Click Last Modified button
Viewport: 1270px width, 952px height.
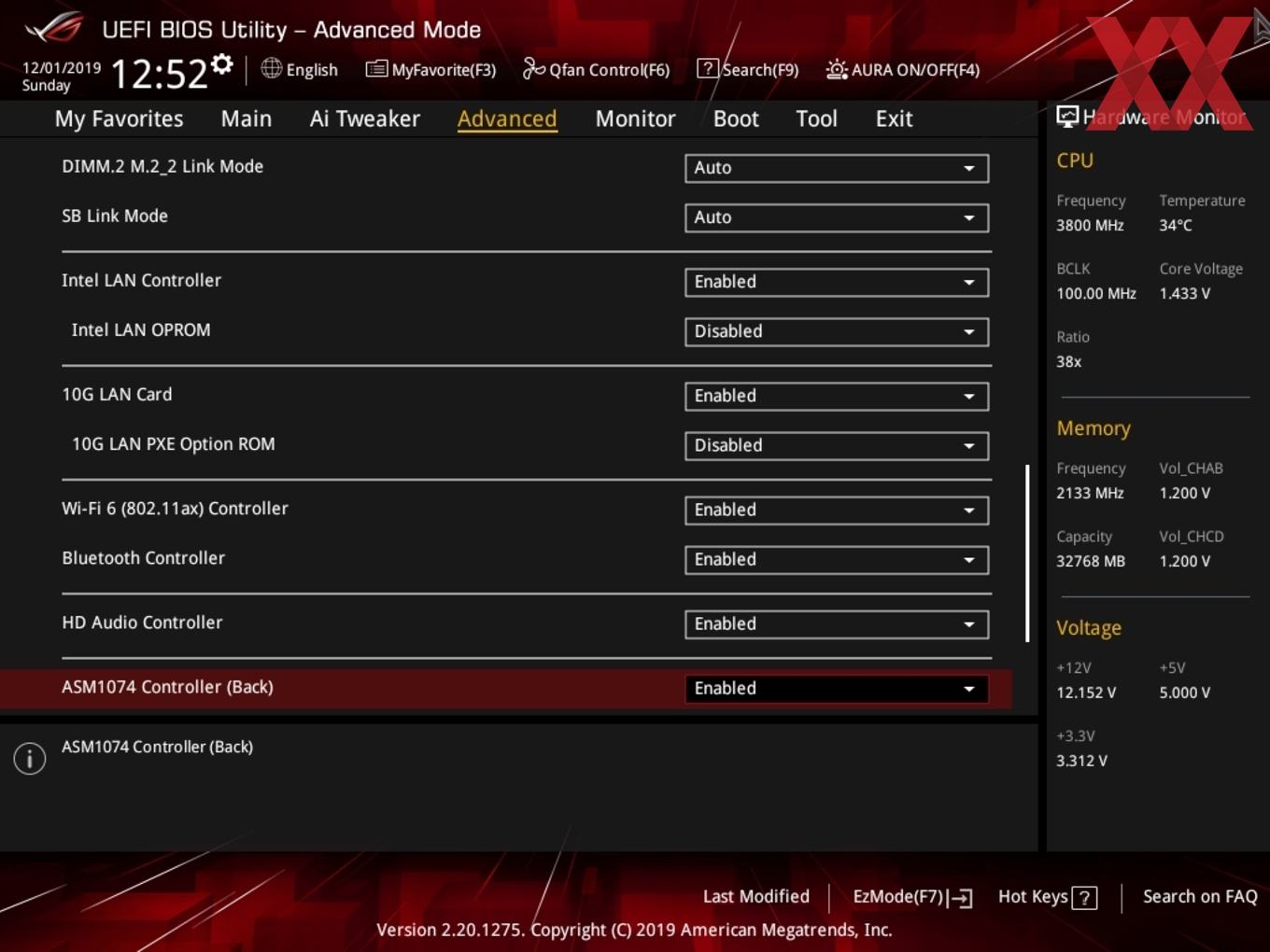[756, 897]
